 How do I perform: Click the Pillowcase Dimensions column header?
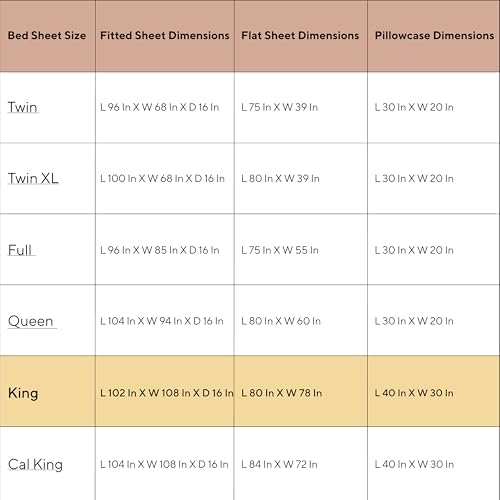[434, 35]
